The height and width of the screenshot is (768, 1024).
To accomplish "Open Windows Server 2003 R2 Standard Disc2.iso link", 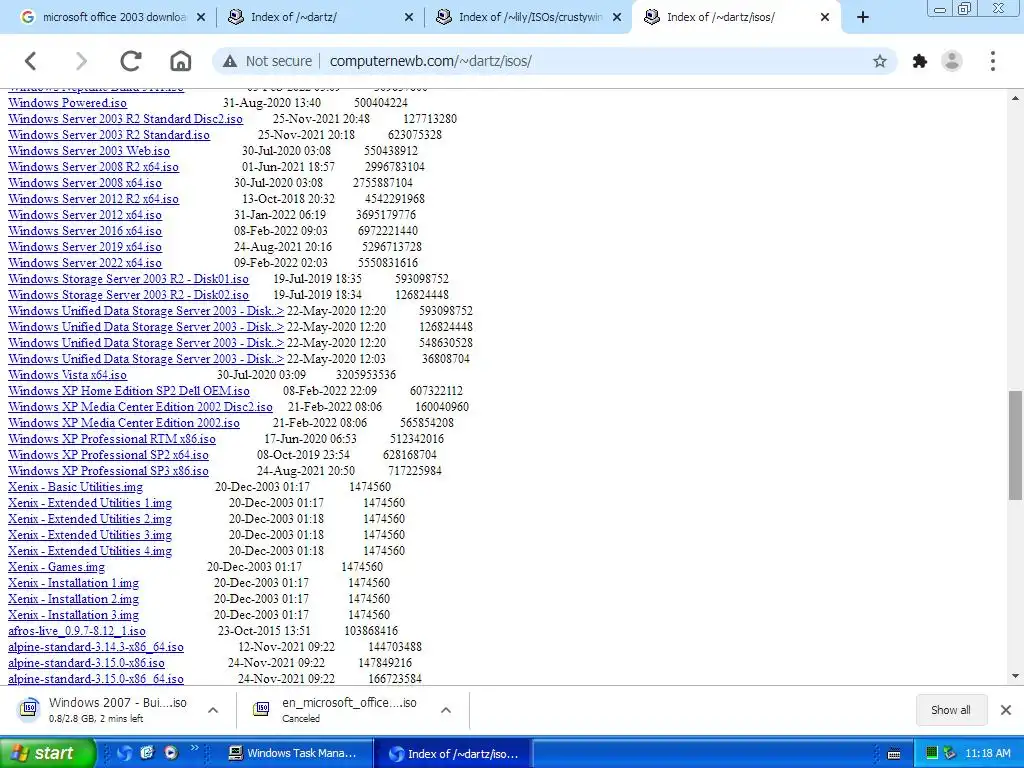I will (125, 119).
